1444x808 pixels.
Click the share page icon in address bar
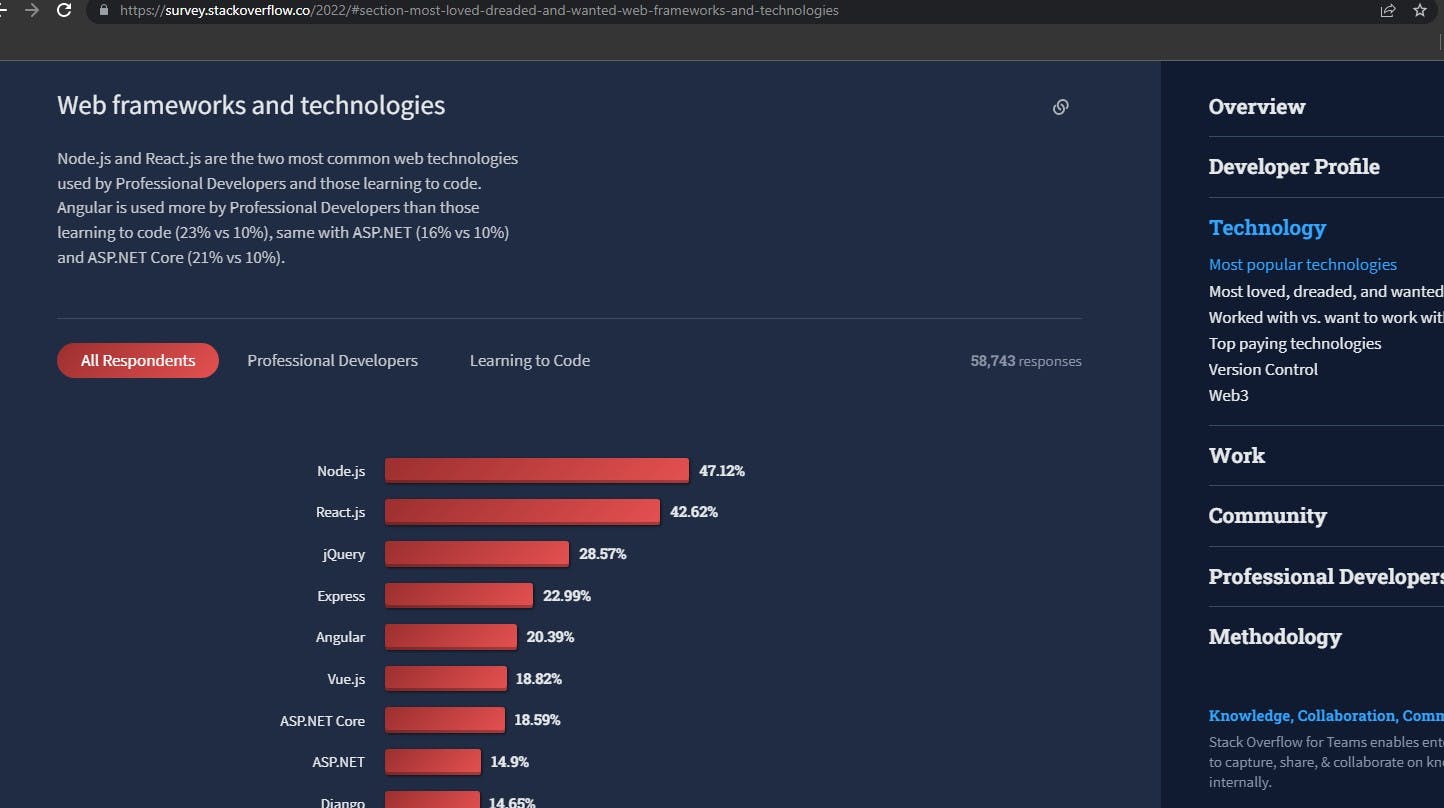click(x=1388, y=10)
